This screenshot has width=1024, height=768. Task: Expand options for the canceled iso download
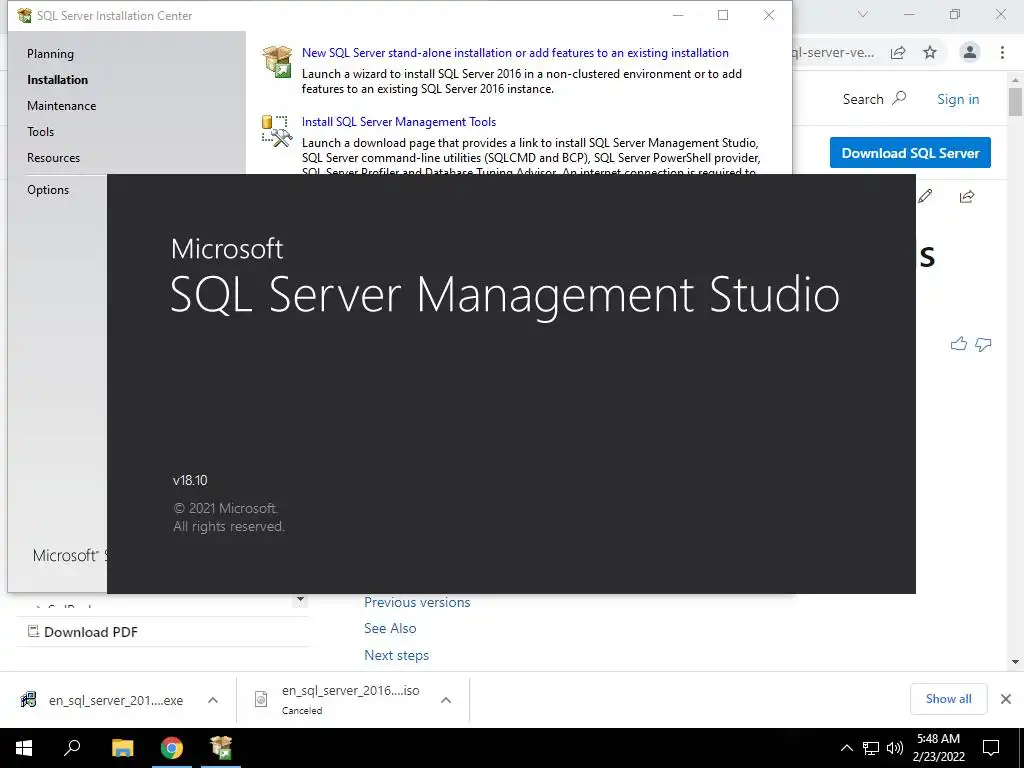click(446, 700)
